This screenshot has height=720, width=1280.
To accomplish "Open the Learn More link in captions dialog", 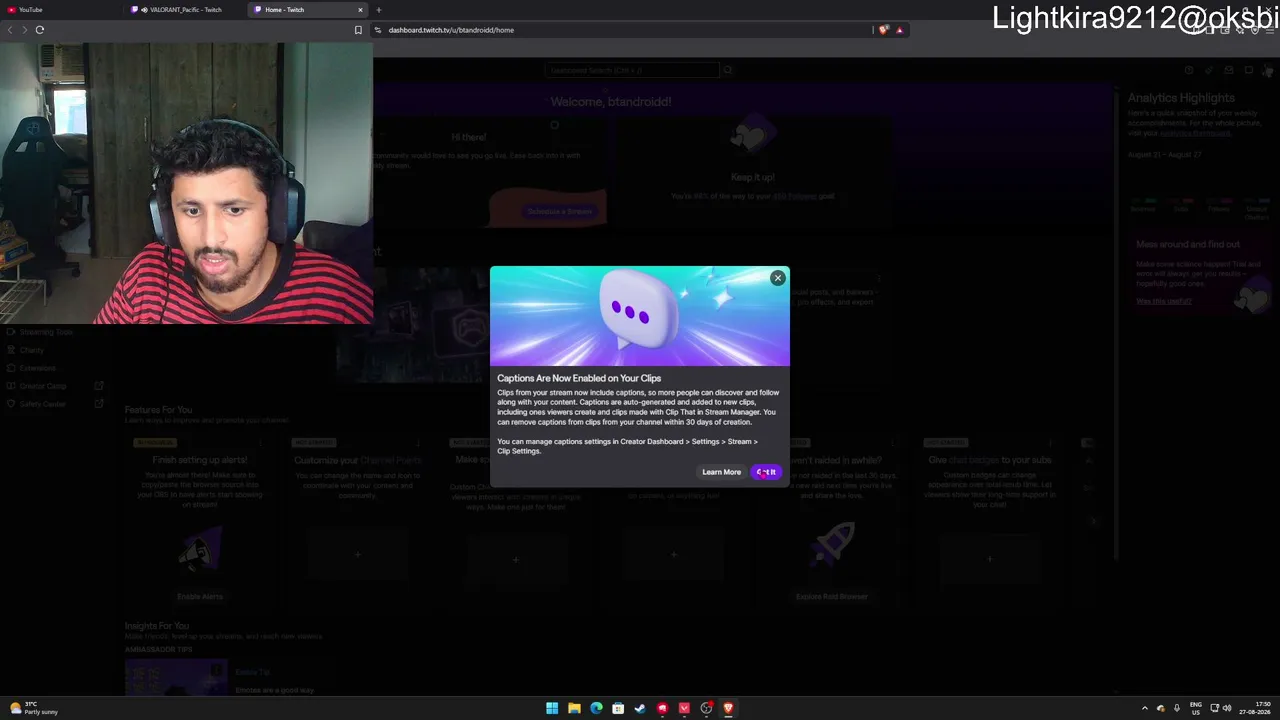I will (x=721, y=472).
